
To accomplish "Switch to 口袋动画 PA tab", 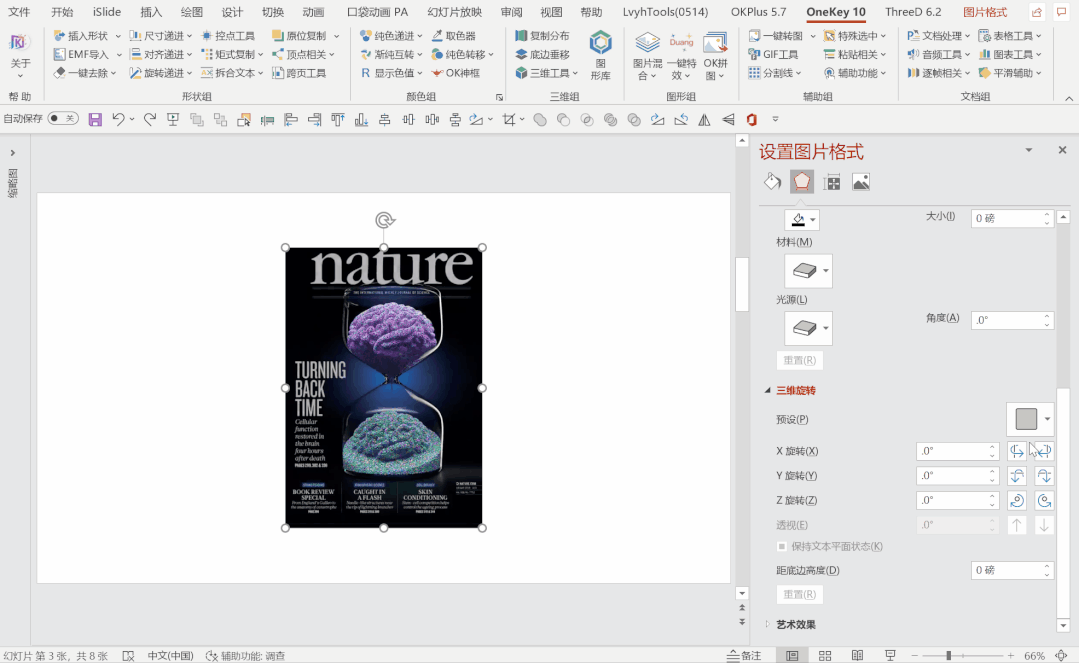I will (377, 12).
